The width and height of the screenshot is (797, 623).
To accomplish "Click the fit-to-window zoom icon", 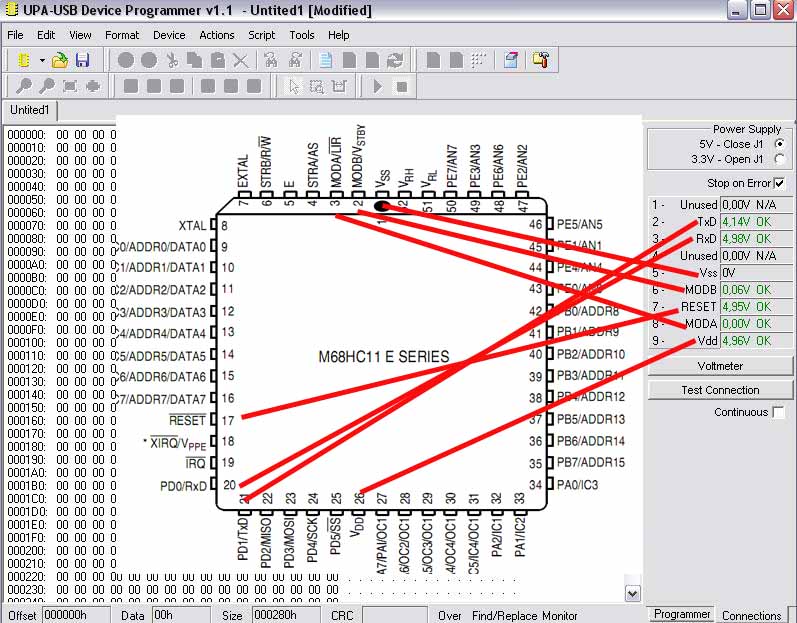I will (70, 86).
